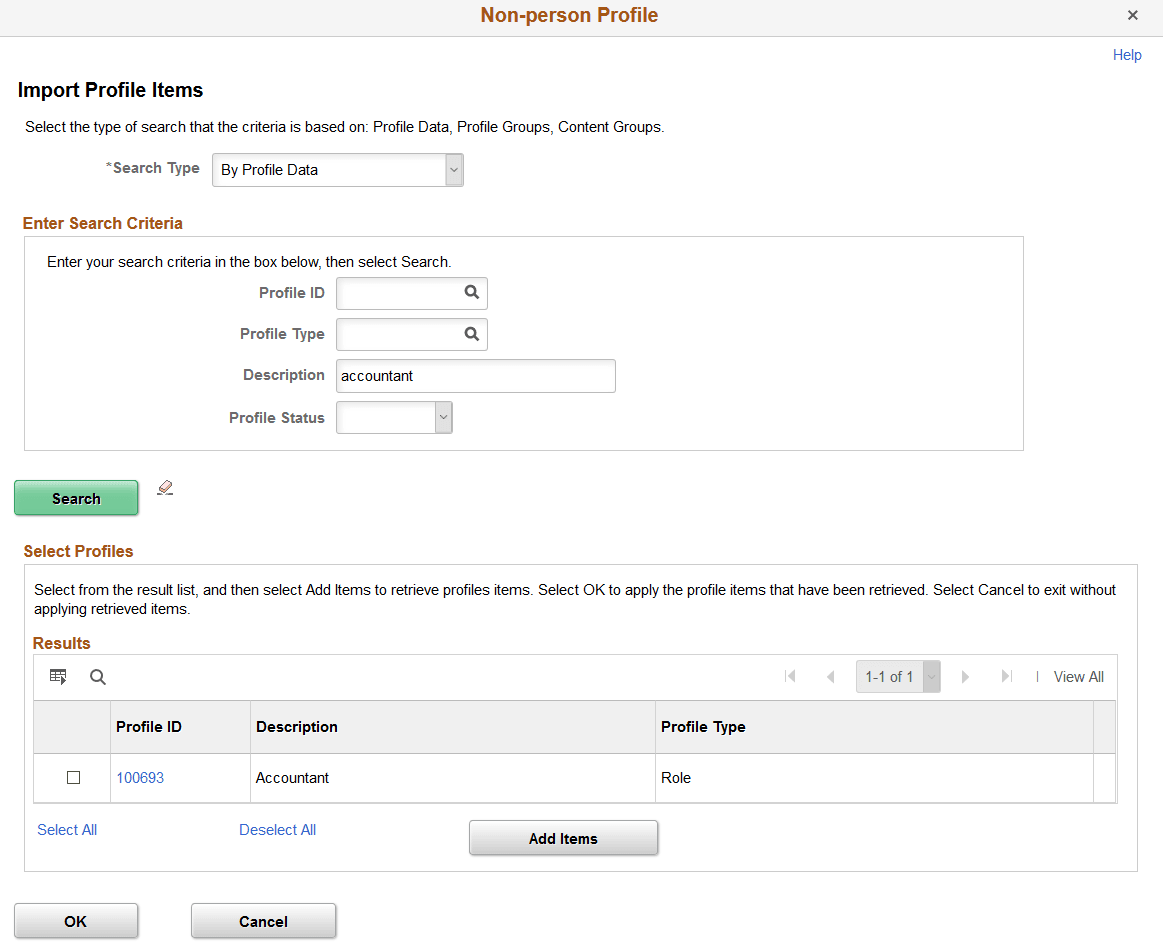Jump to last results page icon
This screenshot has width=1163, height=948.
(1007, 676)
